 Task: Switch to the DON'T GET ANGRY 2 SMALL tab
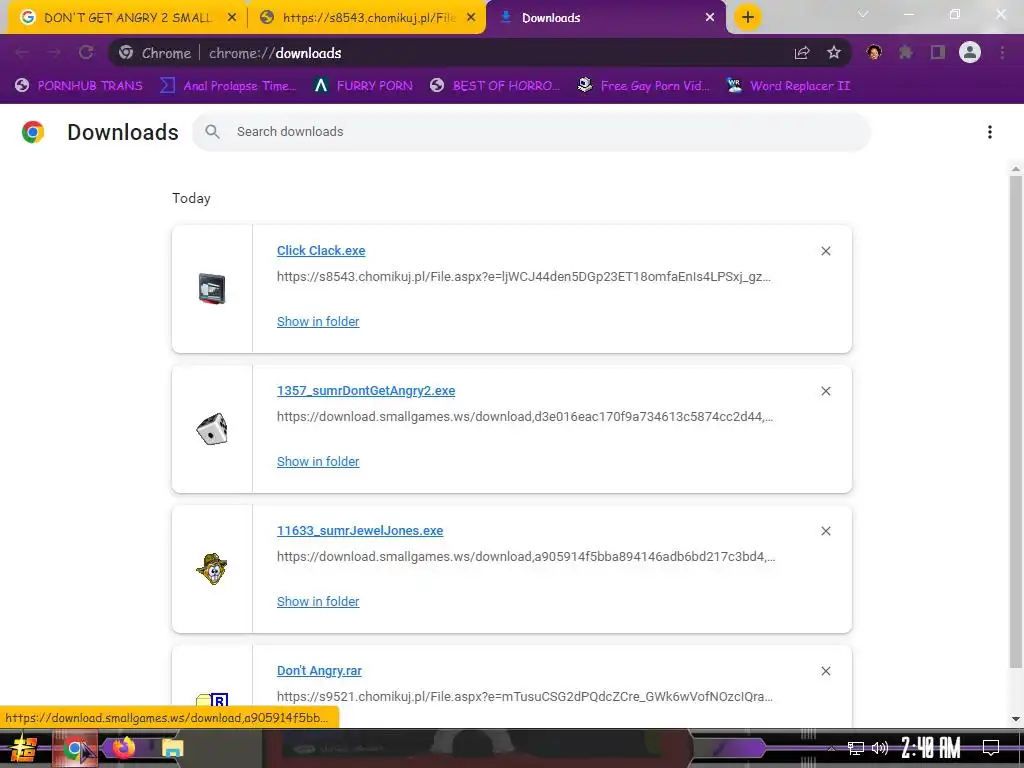pyautogui.click(x=128, y=18)
